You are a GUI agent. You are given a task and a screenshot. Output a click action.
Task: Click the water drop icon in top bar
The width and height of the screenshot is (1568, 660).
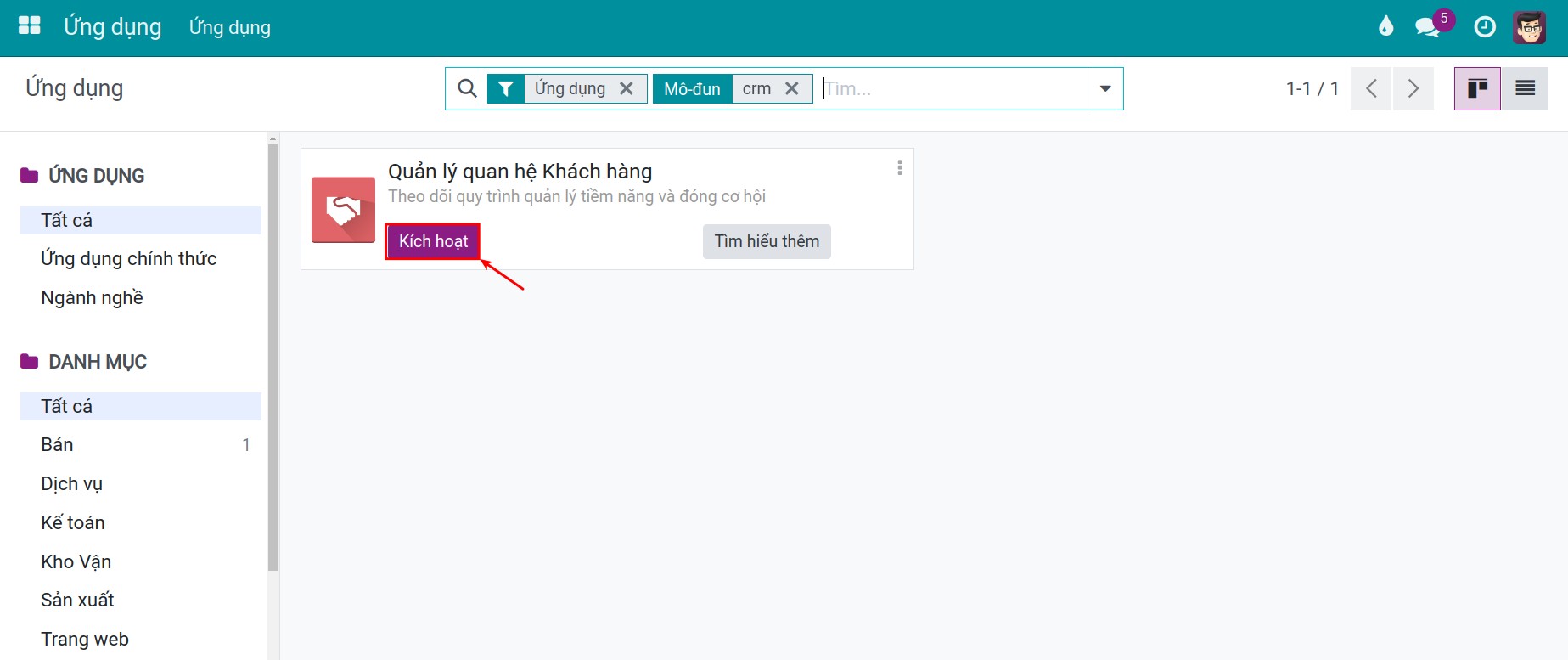[1386, 26]
